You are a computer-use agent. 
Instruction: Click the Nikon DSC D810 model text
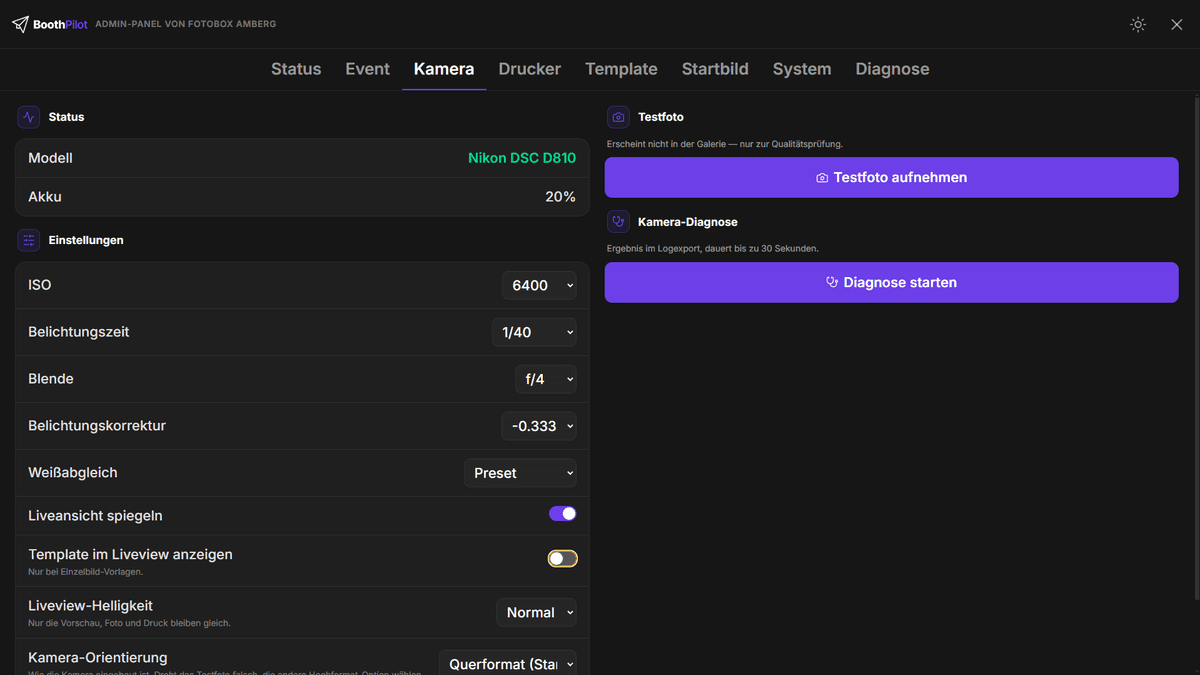click(x=522, y=158)
